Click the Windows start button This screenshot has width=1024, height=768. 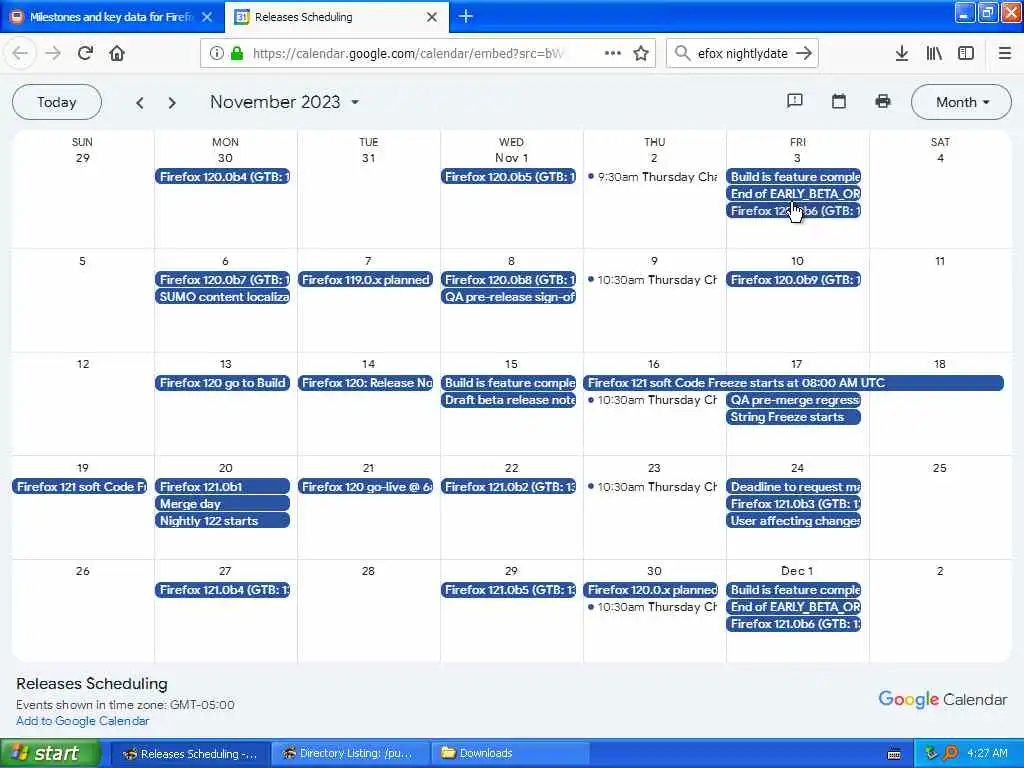[50, 753]
